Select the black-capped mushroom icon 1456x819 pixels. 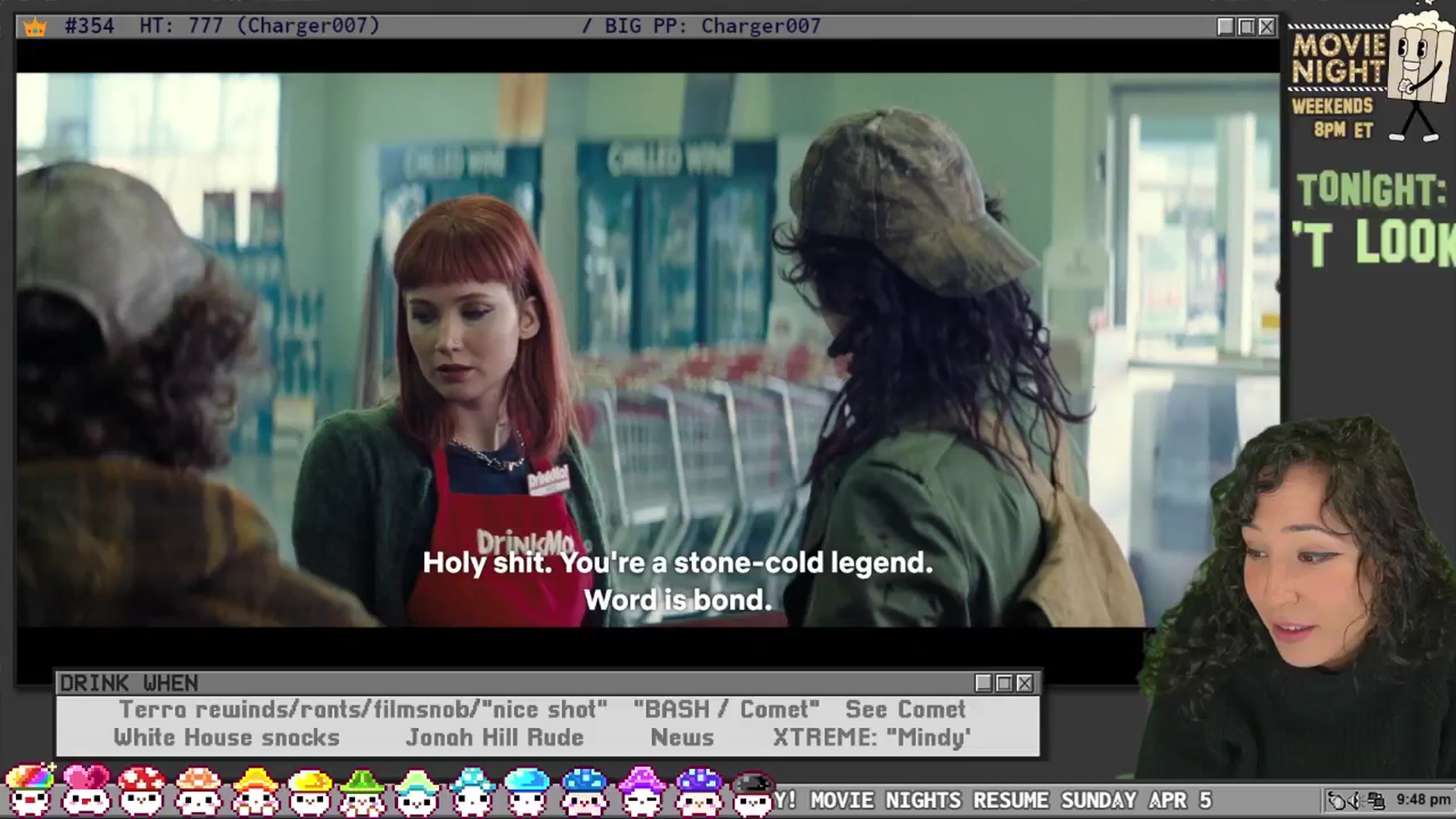(752, 792)
